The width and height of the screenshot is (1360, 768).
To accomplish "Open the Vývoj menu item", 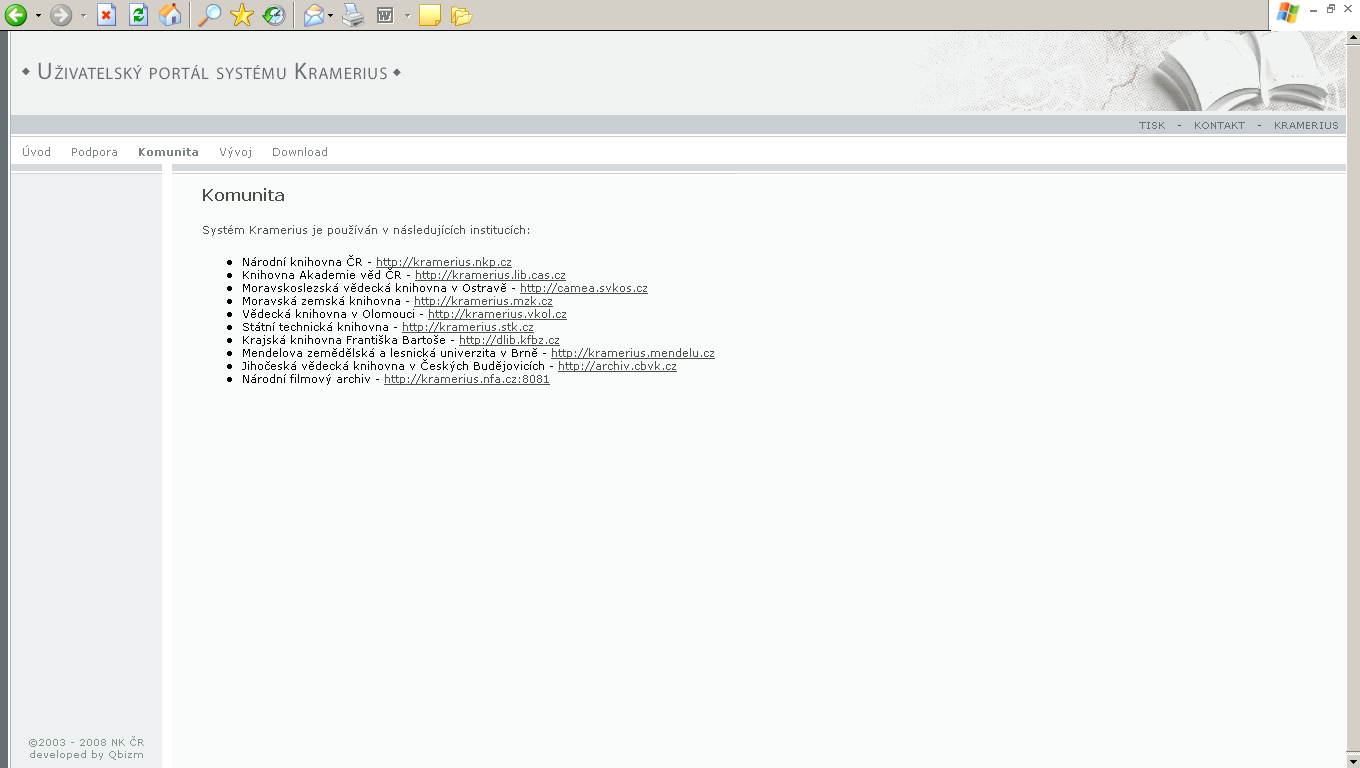I will pyautogui.click(x=236, y=152).
